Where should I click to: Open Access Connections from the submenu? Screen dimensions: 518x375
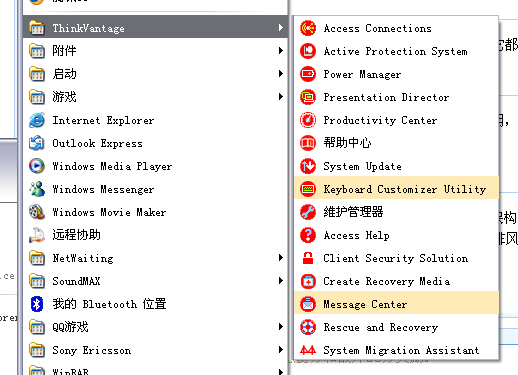[396, 28]
